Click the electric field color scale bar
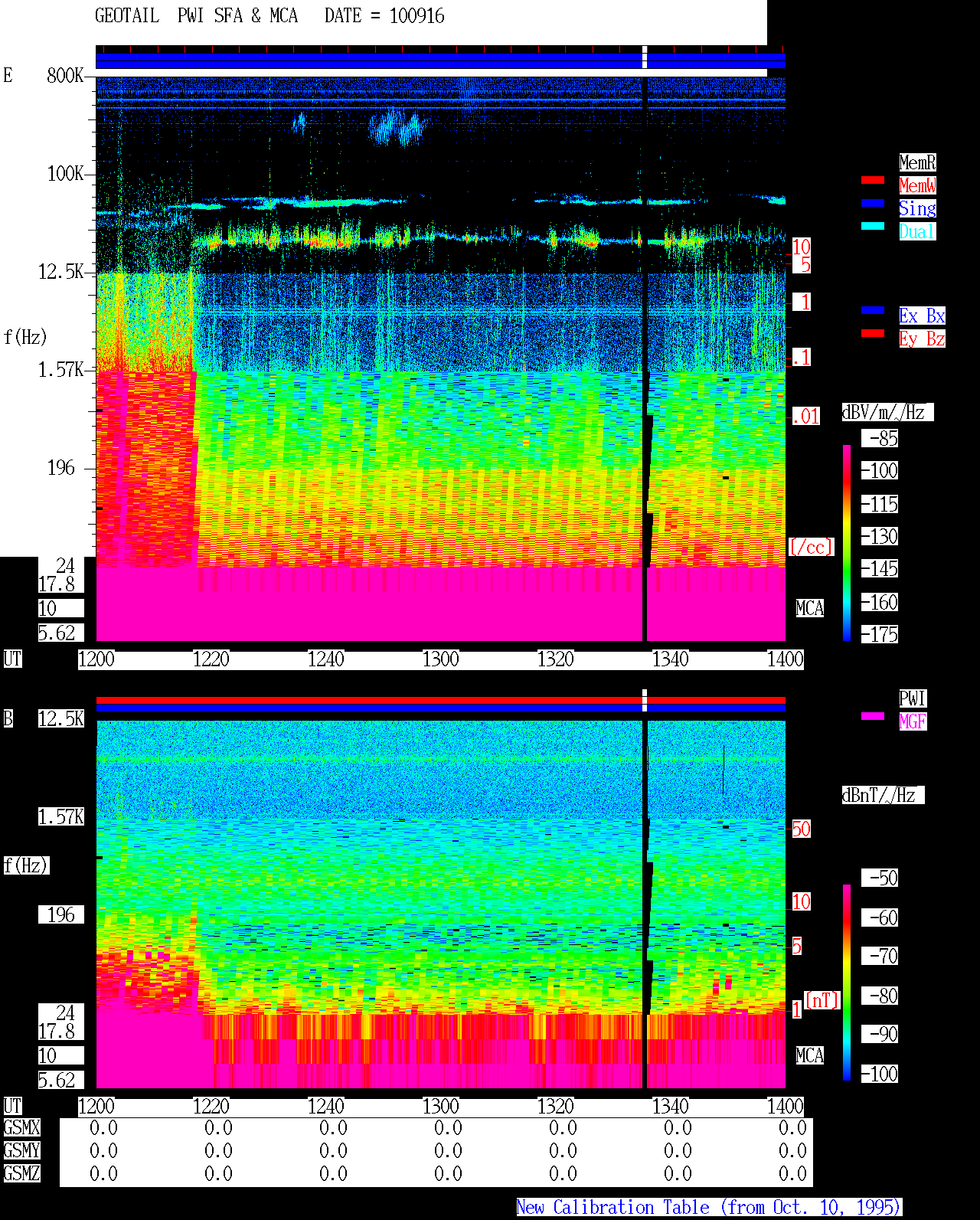Viewport: 980px width, 1220px height. pyautogui.click(x=847, y=542)
